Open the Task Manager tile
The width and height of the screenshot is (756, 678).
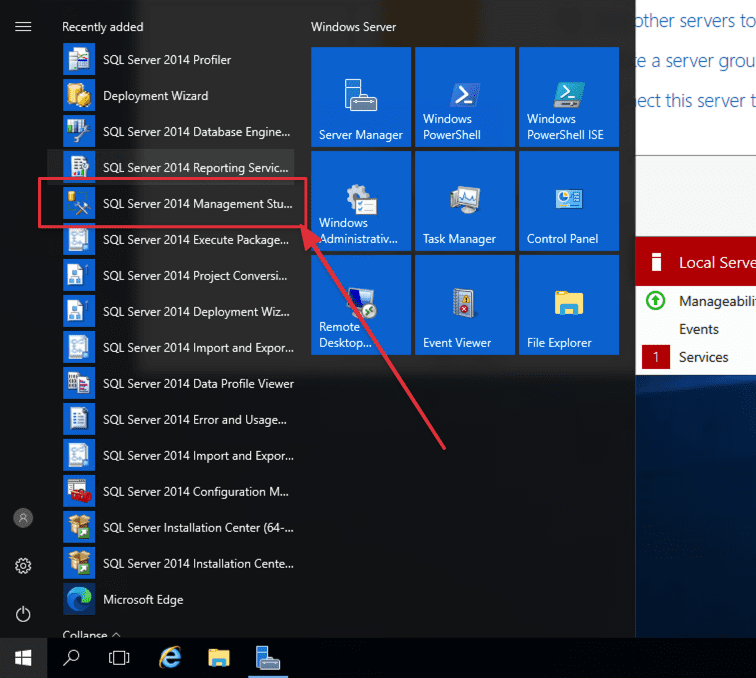tap(465, 201)
